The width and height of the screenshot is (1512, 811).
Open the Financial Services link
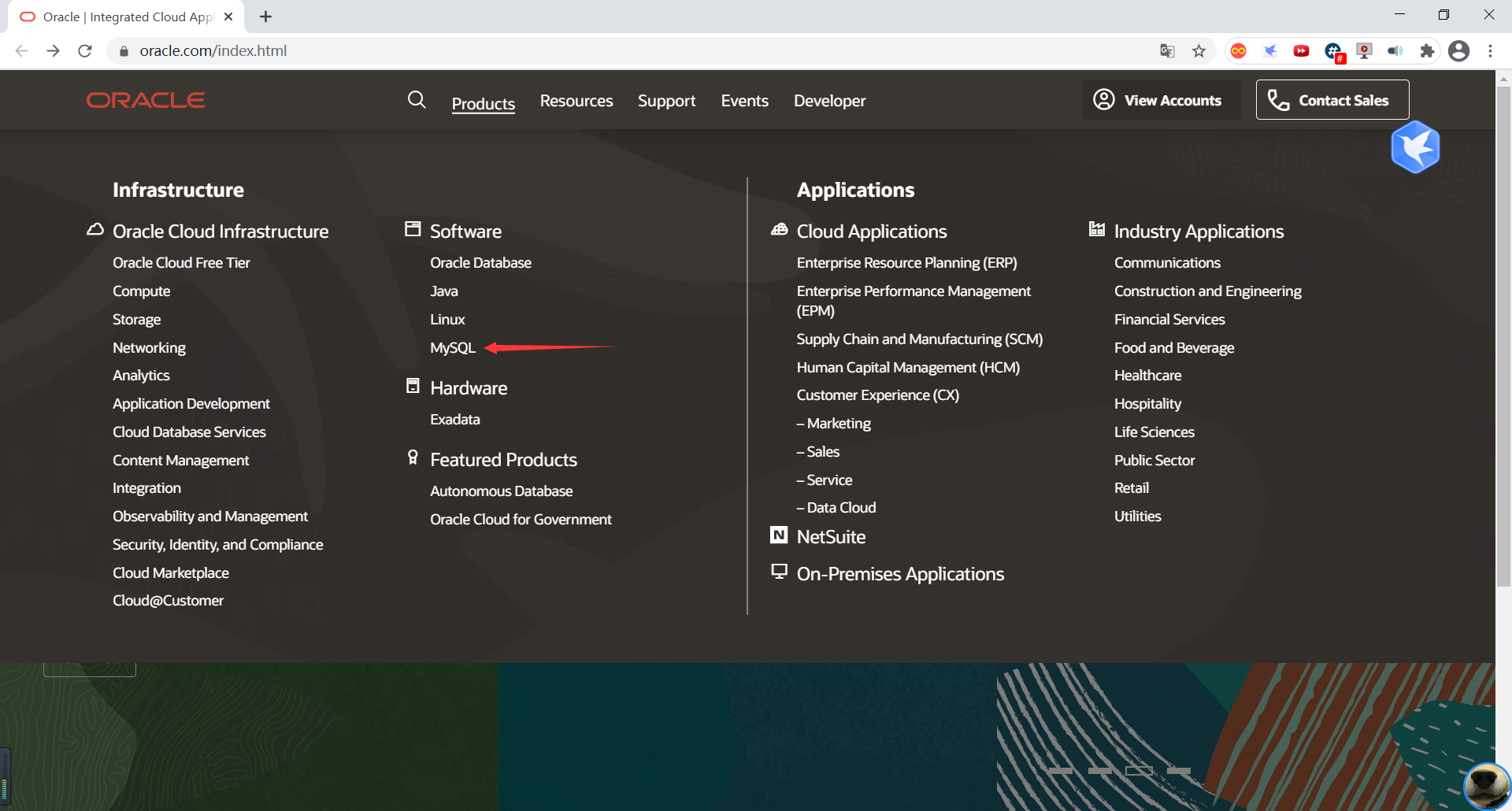(1169, 320)
